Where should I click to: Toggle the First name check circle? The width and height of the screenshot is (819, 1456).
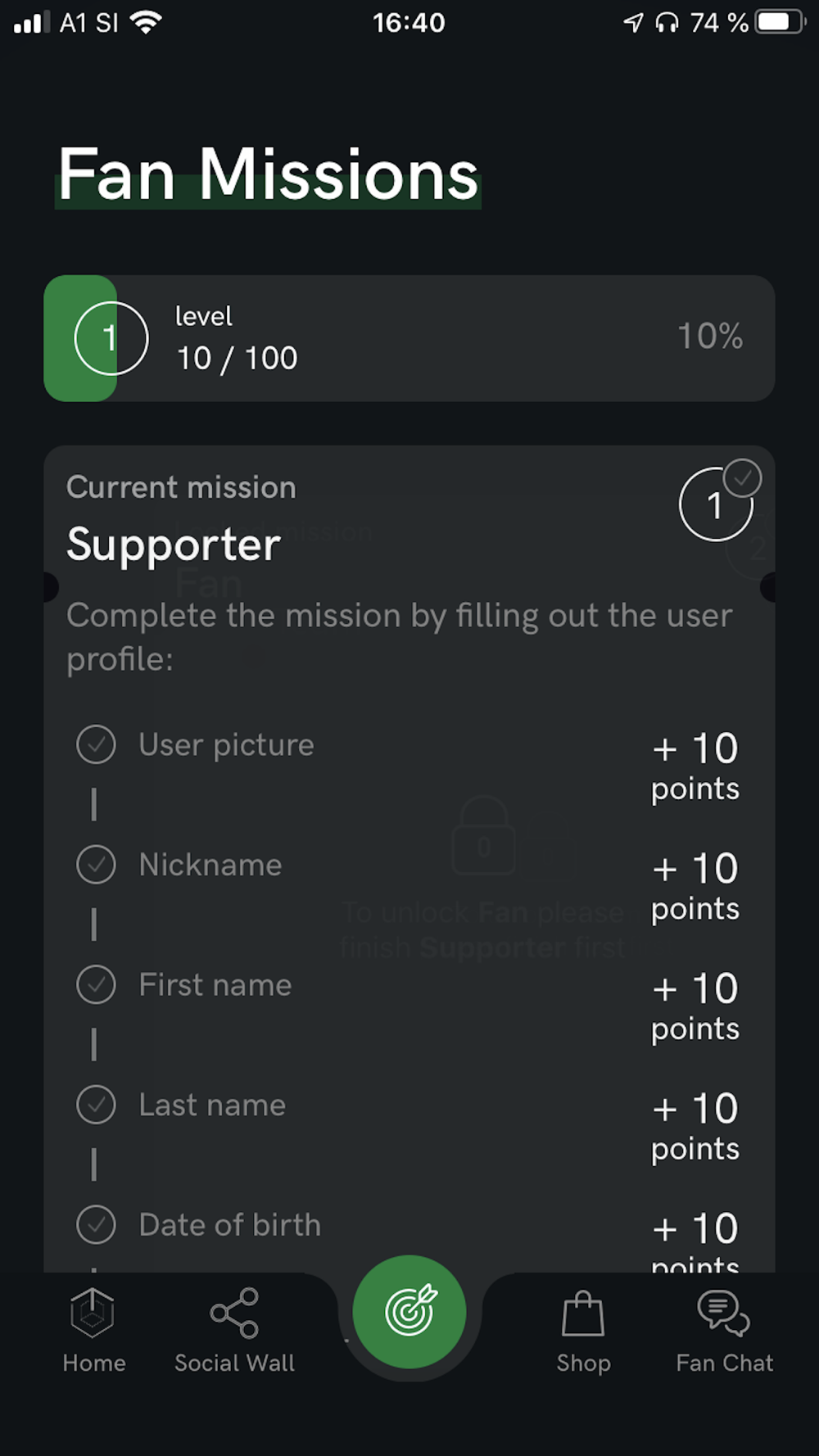tap(96, 985)
